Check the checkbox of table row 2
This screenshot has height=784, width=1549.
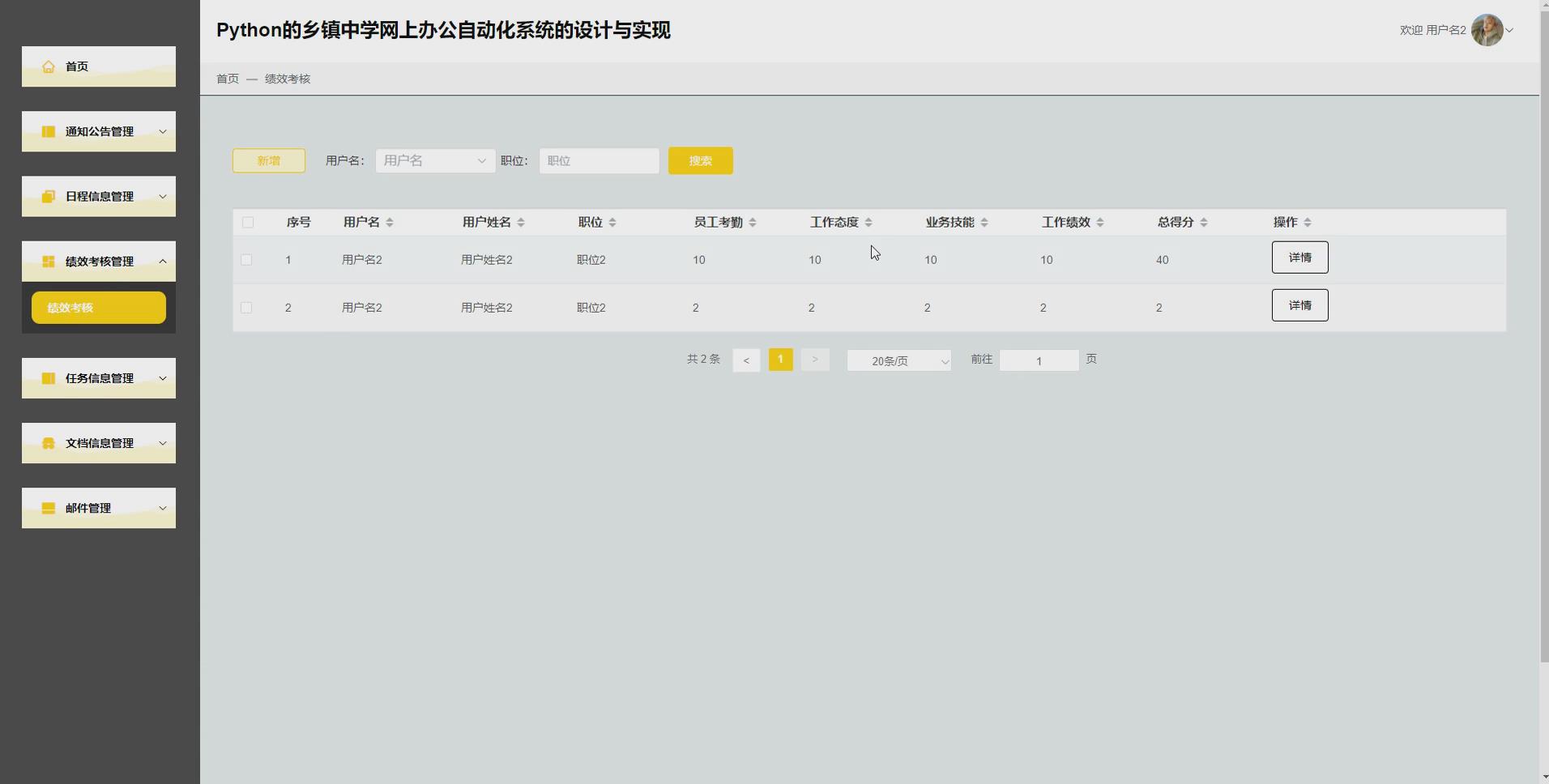(x=248, y=307)
